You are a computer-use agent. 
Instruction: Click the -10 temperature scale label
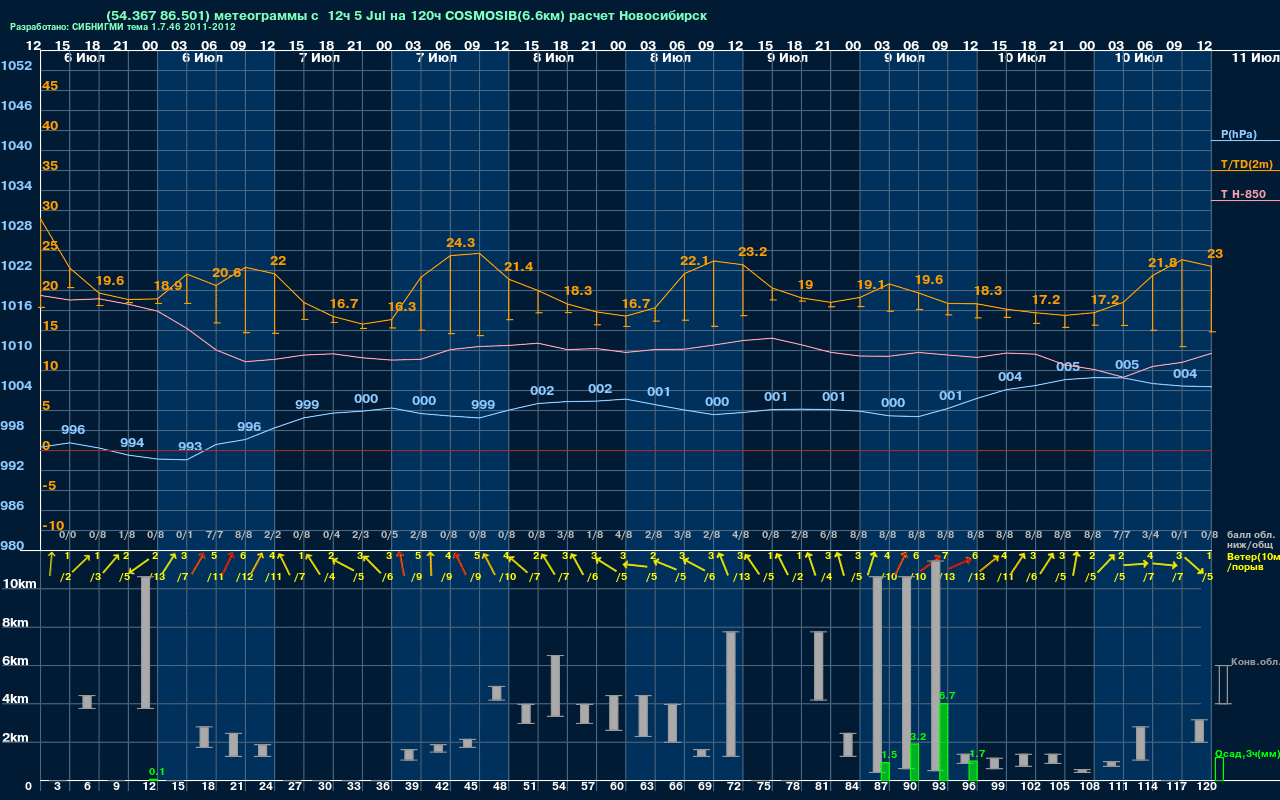(53, 526)
